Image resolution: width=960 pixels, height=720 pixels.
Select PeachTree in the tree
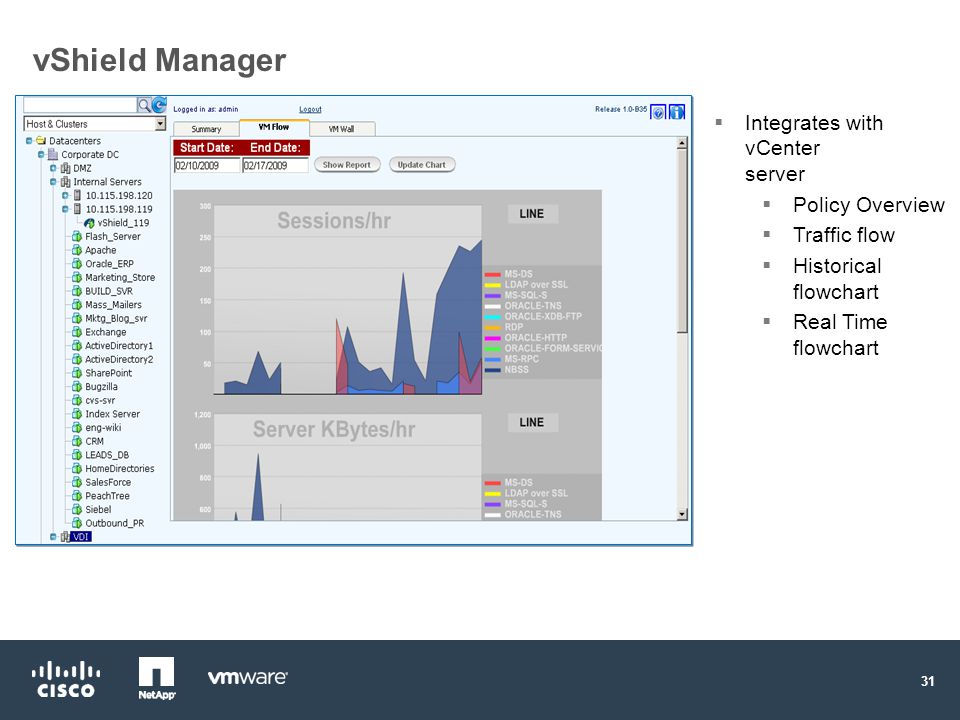[107, 496]
